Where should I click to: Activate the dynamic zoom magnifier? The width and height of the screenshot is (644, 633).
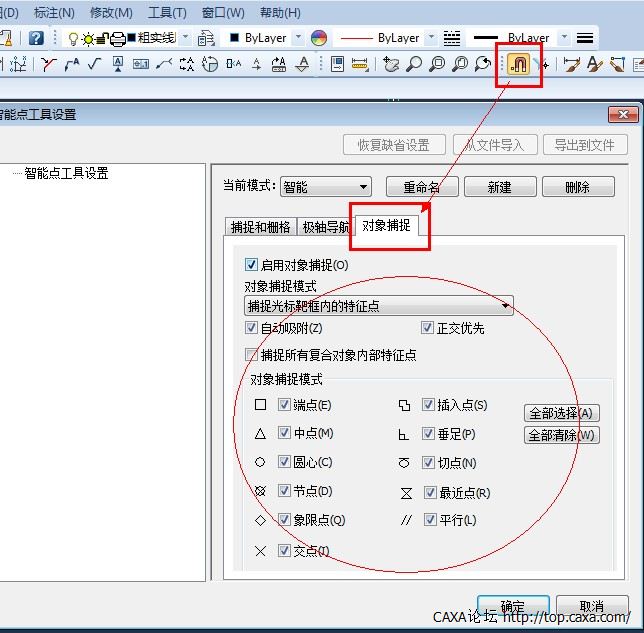414,64
